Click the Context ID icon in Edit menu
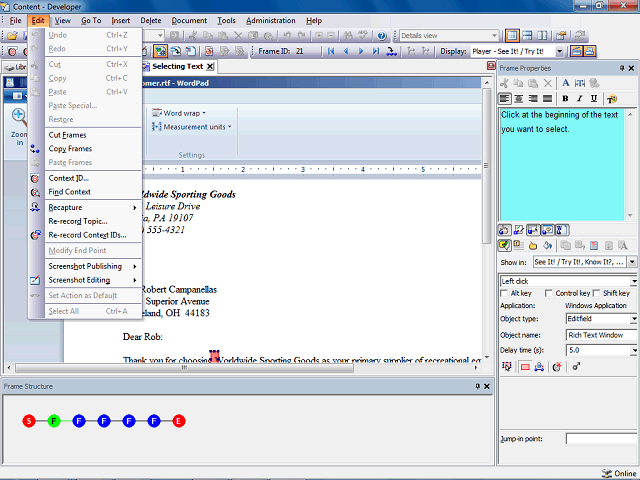640x480 pixels. [35, 178]
